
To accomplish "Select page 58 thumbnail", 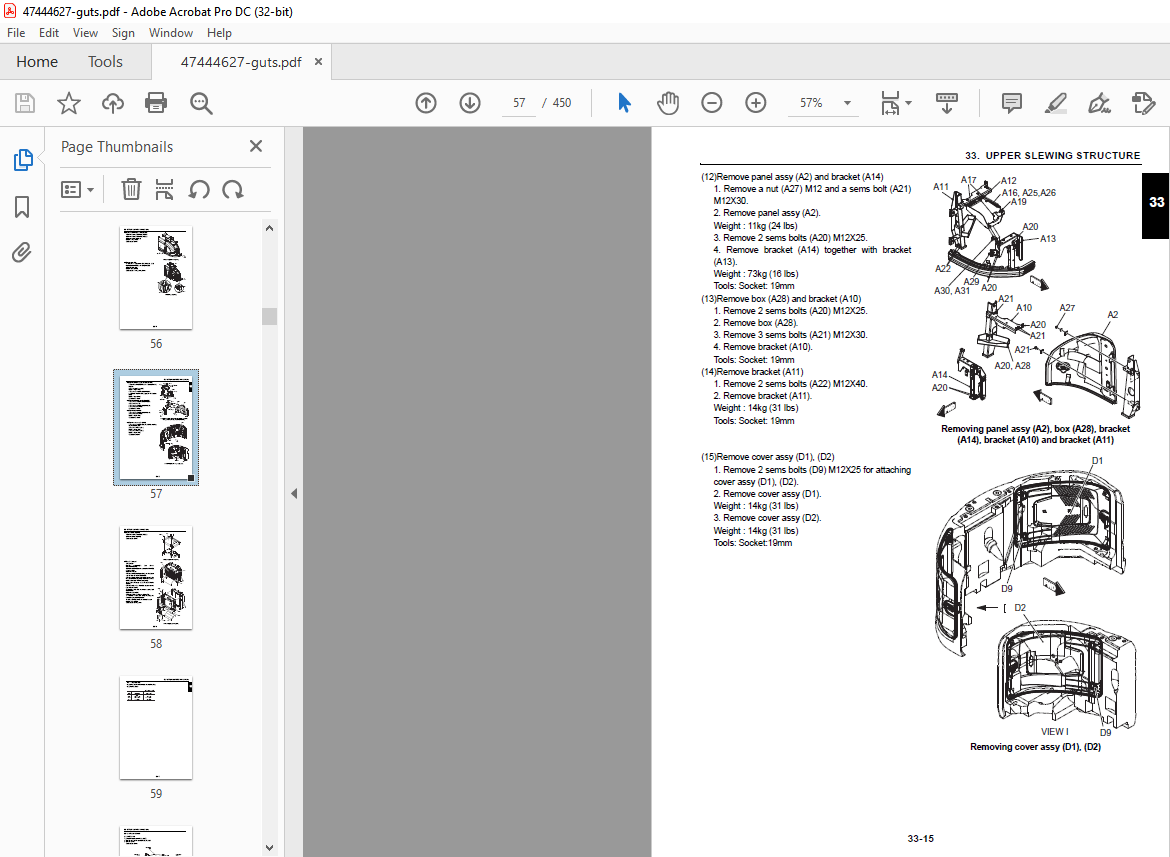I will click(x=156, y=577).
